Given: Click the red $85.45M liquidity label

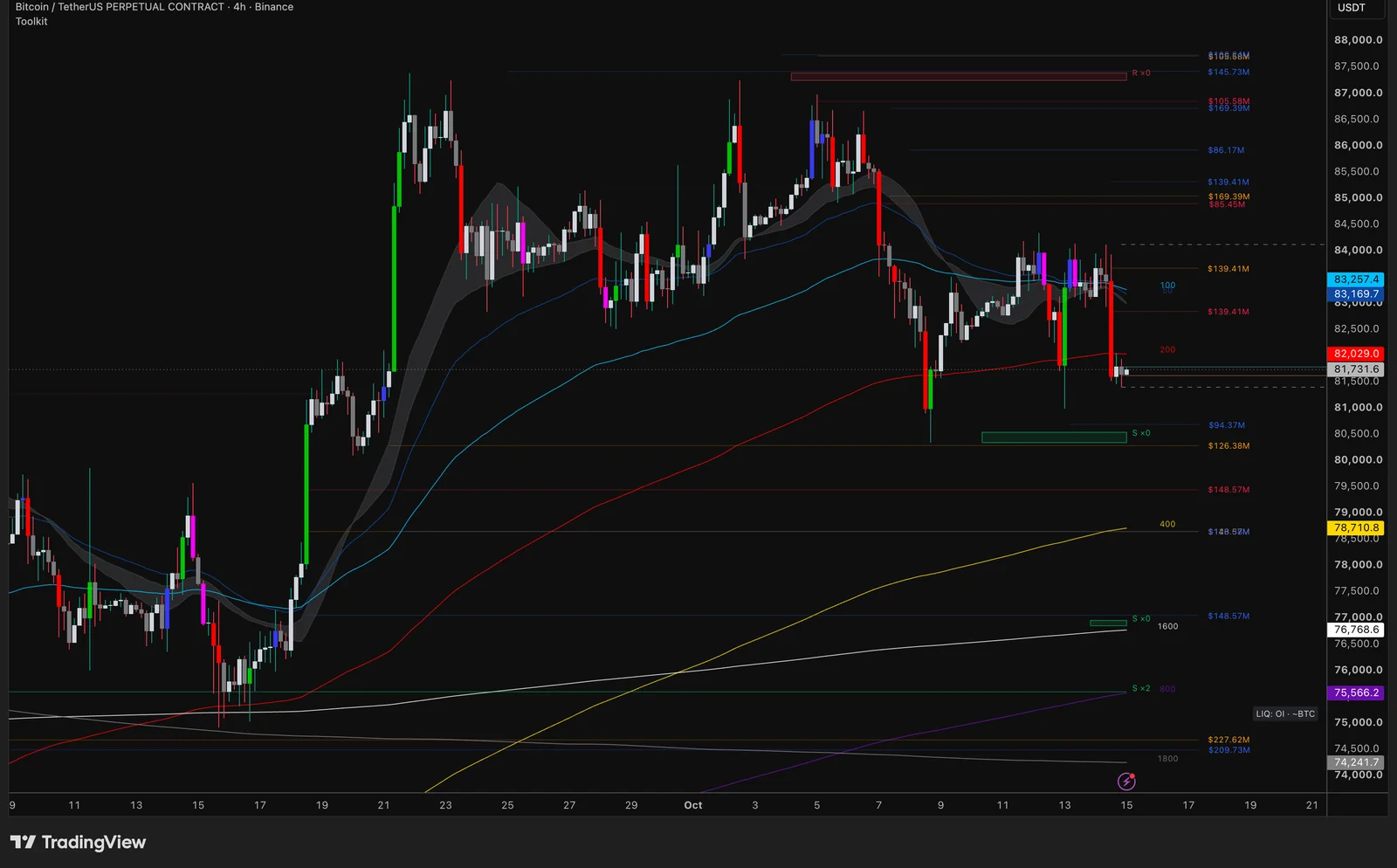Looking at the screenshot, I should [x=1227, y=205].
